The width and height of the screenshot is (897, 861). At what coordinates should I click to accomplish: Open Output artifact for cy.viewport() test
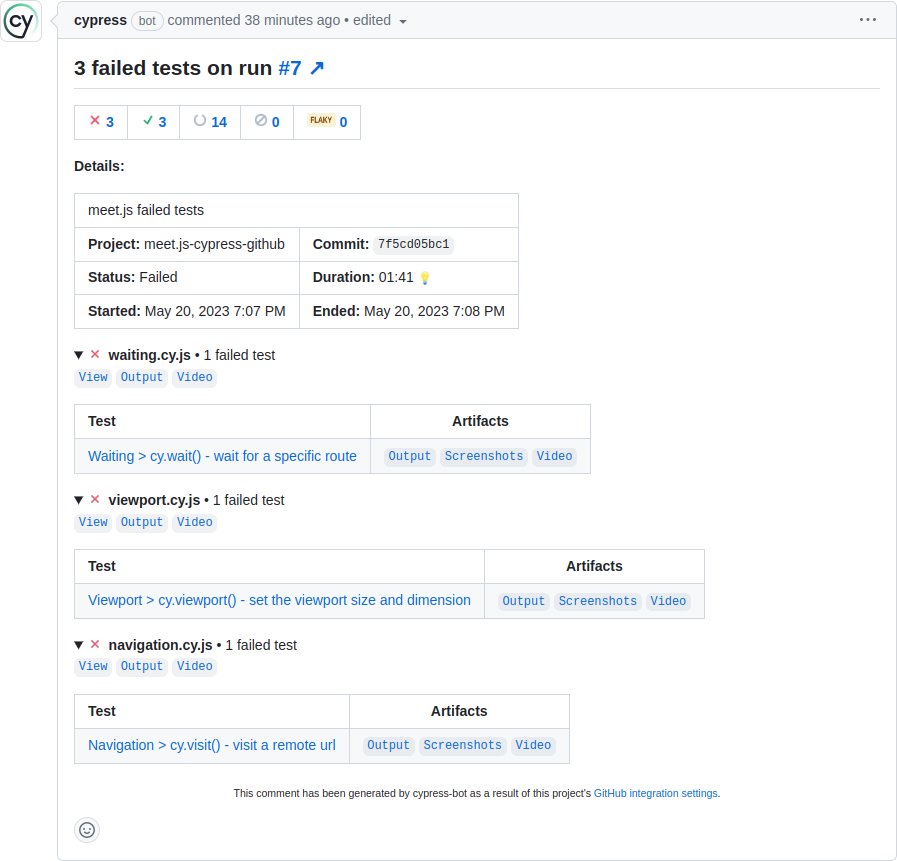point(523,601)
